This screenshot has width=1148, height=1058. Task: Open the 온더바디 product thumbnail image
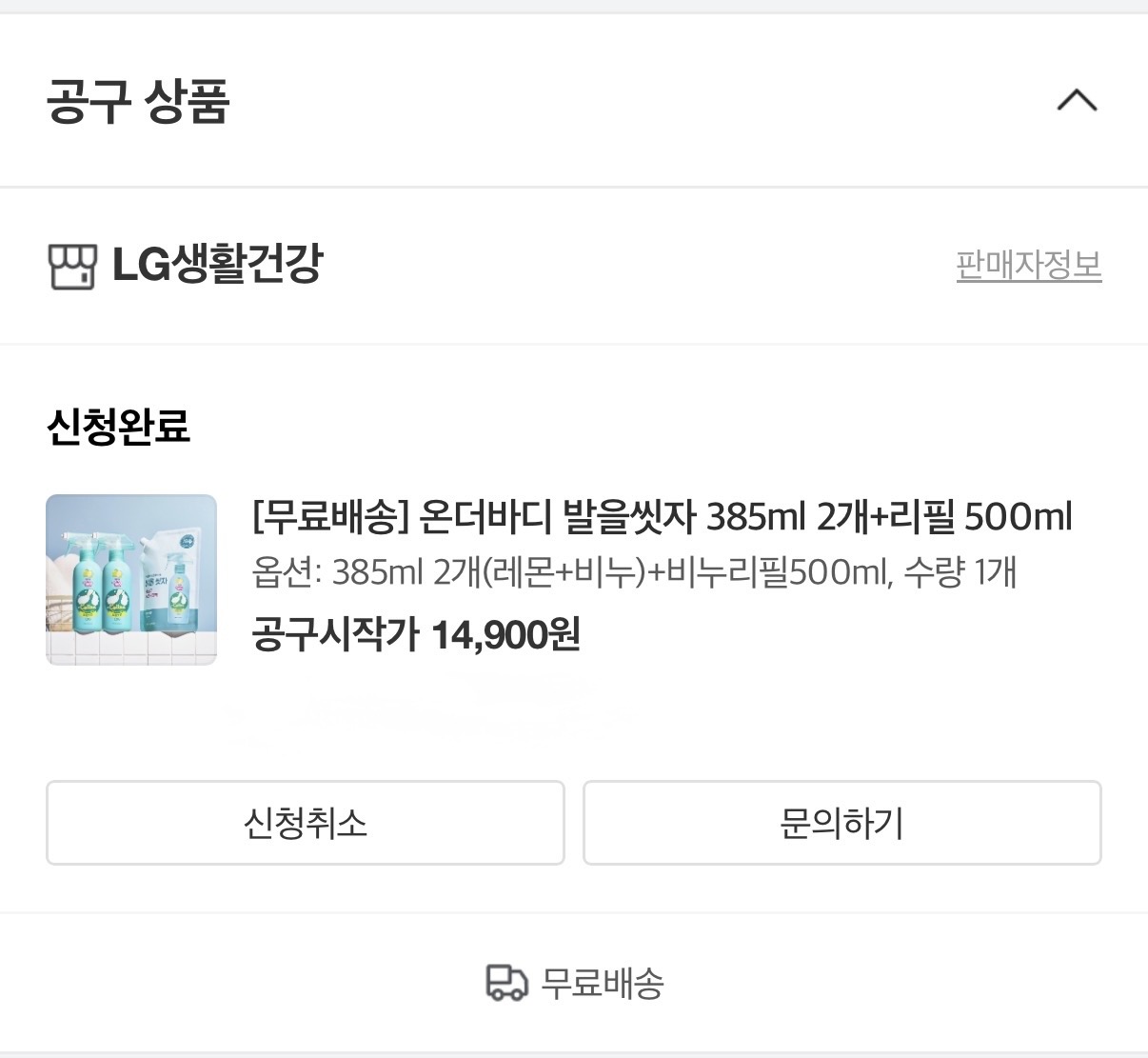coord(131,579)
